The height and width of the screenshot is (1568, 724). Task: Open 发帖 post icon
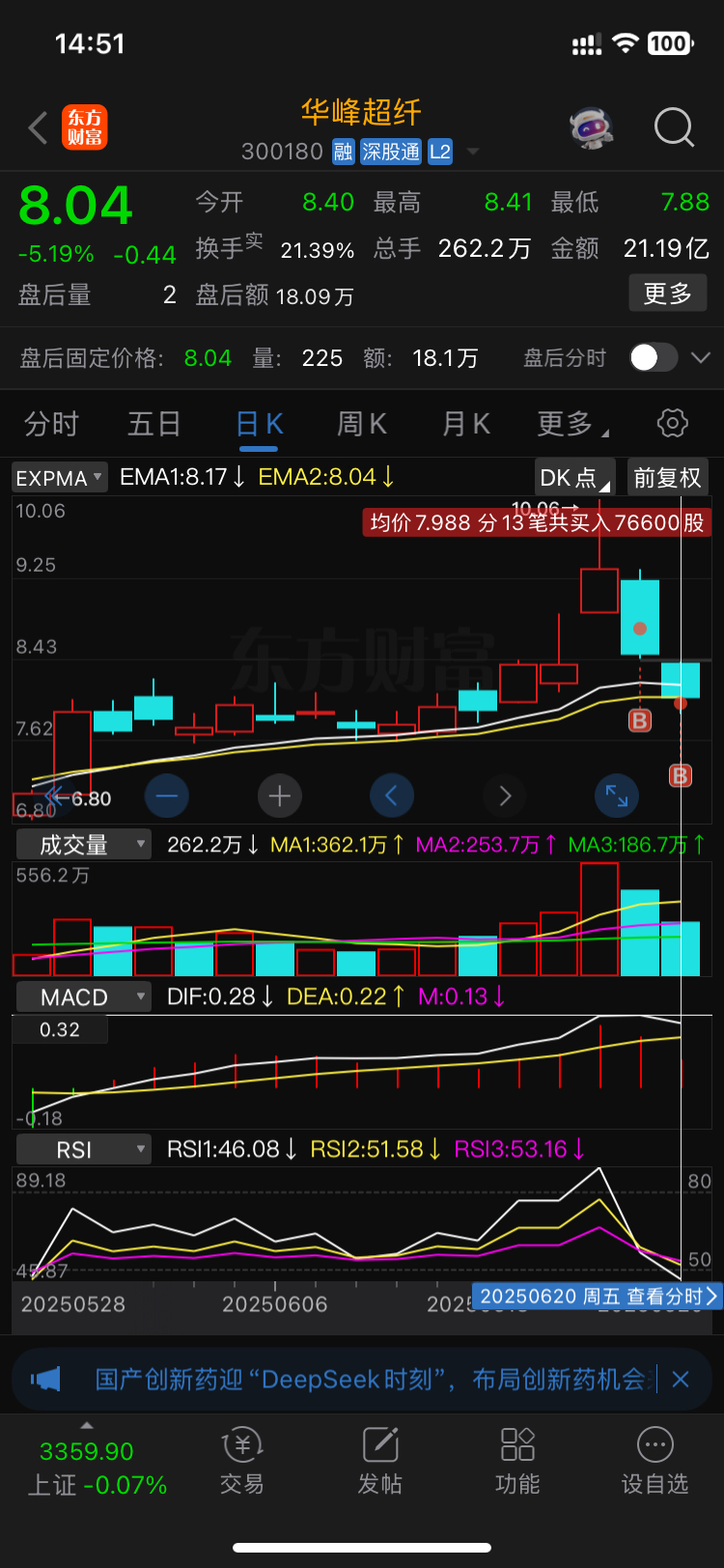pos(380,1463)
